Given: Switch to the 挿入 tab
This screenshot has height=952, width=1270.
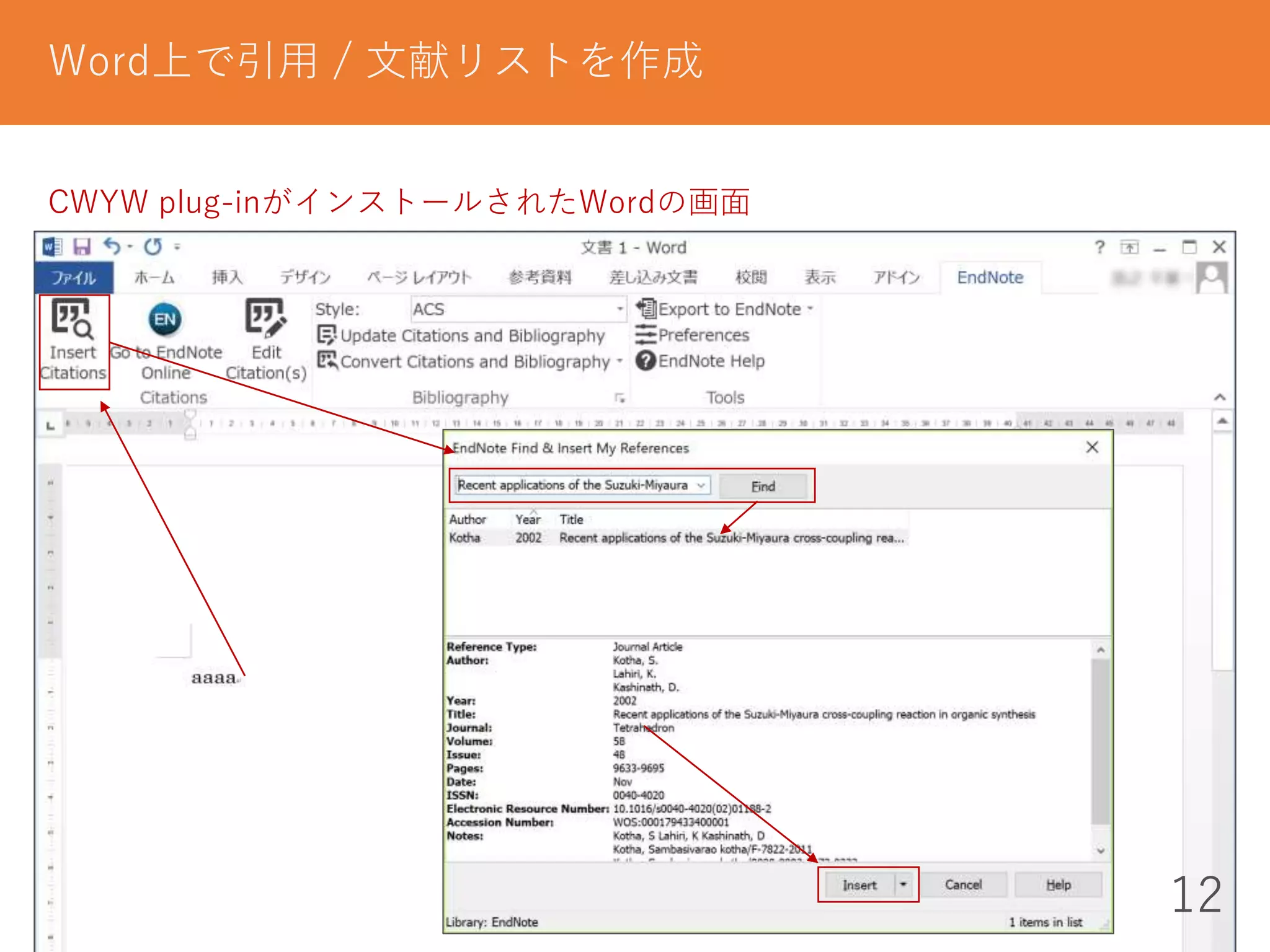Looking at the screenshot, I should point(227,277).
